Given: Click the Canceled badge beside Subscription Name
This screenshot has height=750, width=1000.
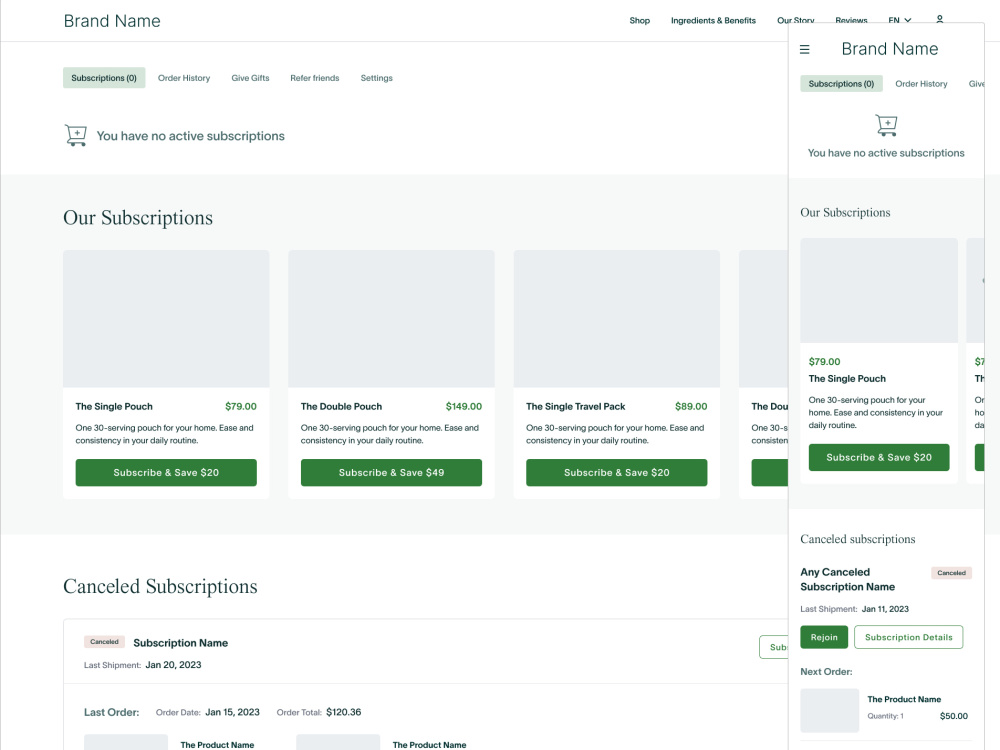Looking at the screenshot, I should click(104, 642).
